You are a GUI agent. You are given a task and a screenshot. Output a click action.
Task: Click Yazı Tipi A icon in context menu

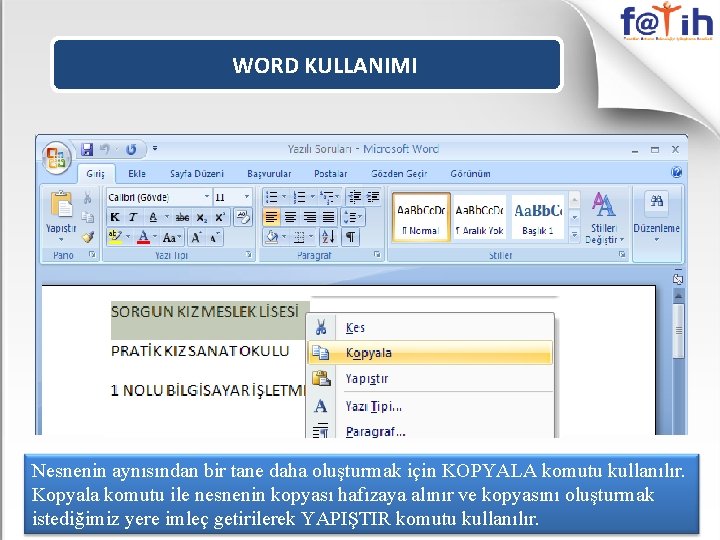tap(321, 406)
